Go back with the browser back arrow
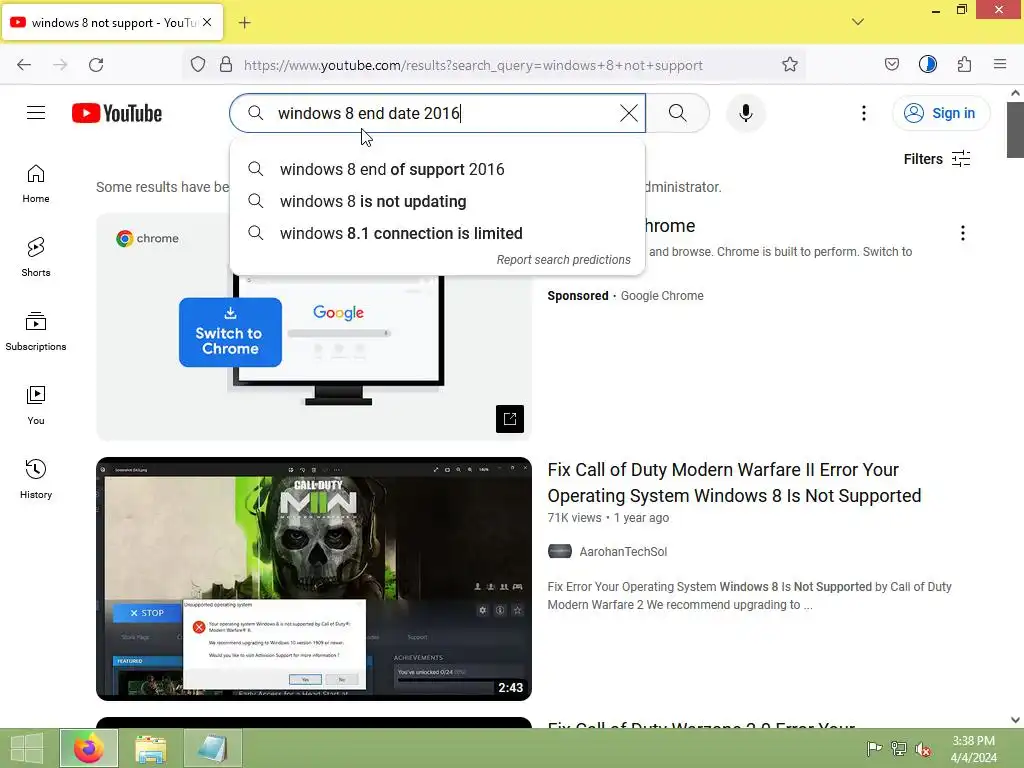The height and width of the screenshot is (768, 1024). pyautogui.click(x=24, y=65)
